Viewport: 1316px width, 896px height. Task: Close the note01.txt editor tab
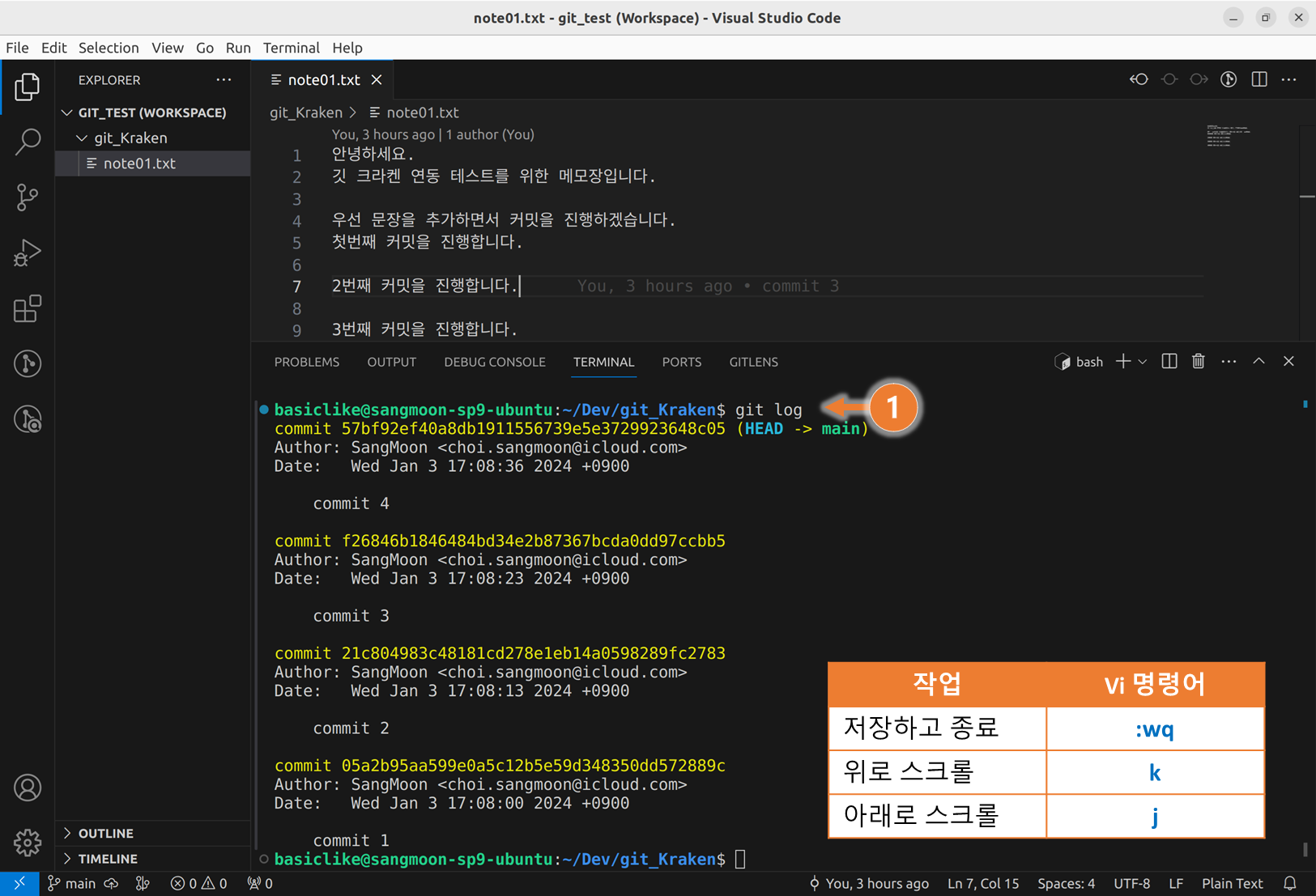pyautogui.click(x=377, y=79)
